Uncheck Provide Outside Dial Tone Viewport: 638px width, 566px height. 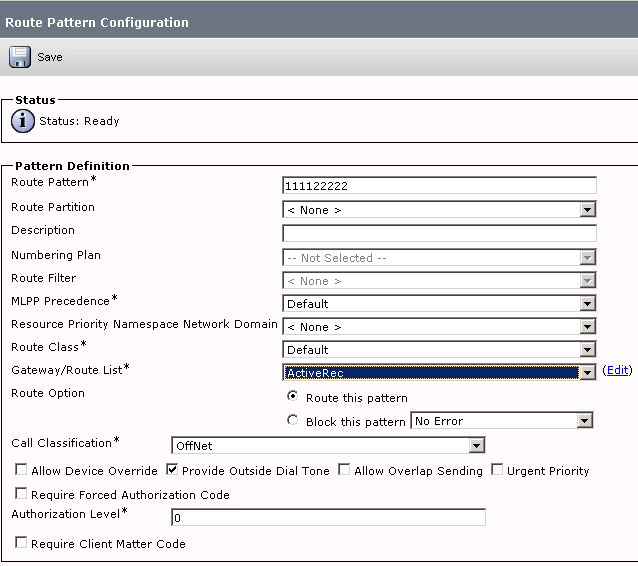point(172,469)
